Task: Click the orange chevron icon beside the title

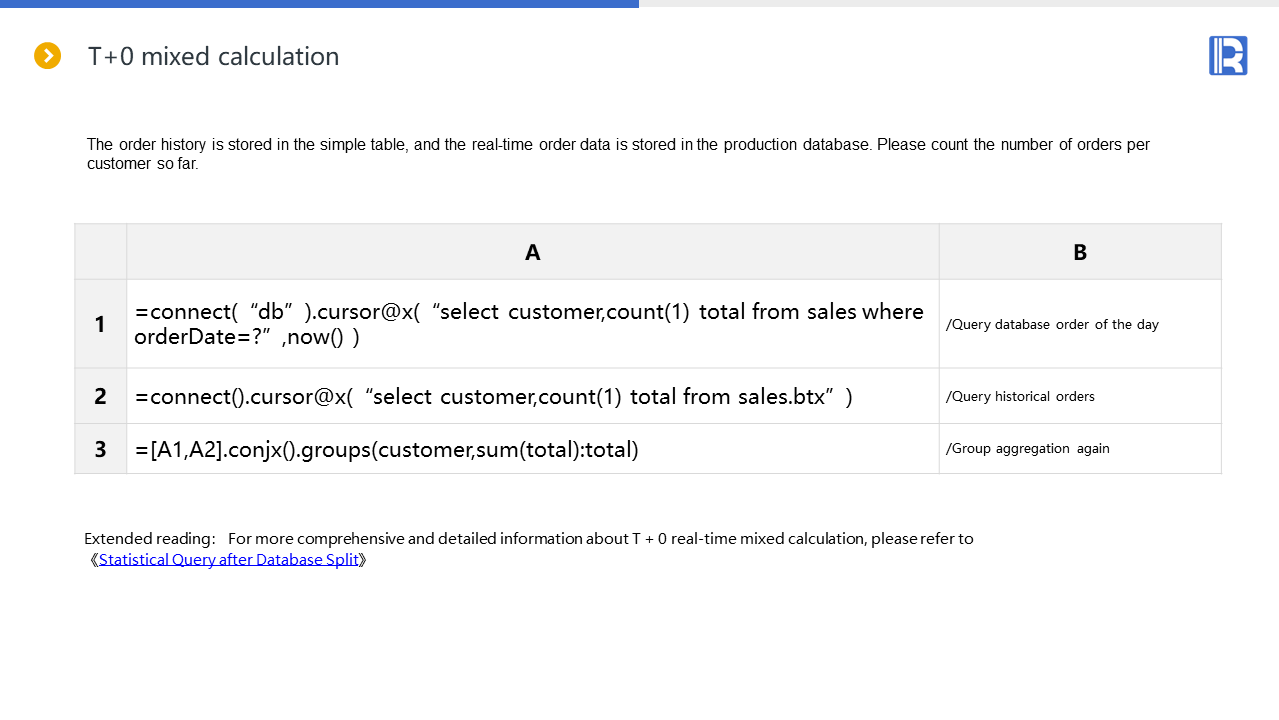Action: pyautogui.click(x=47, y=56)
